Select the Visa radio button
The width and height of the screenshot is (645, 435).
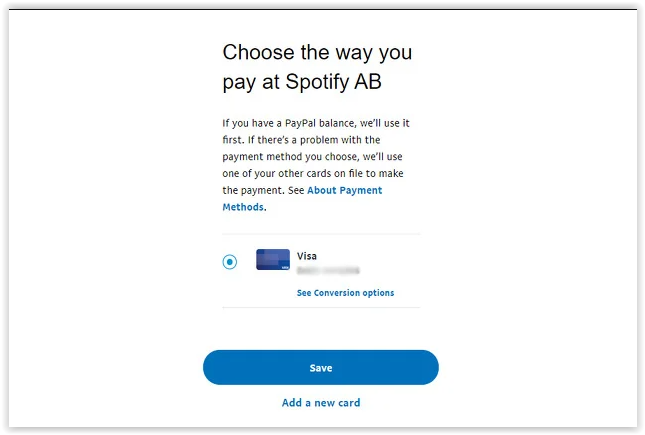230,262
